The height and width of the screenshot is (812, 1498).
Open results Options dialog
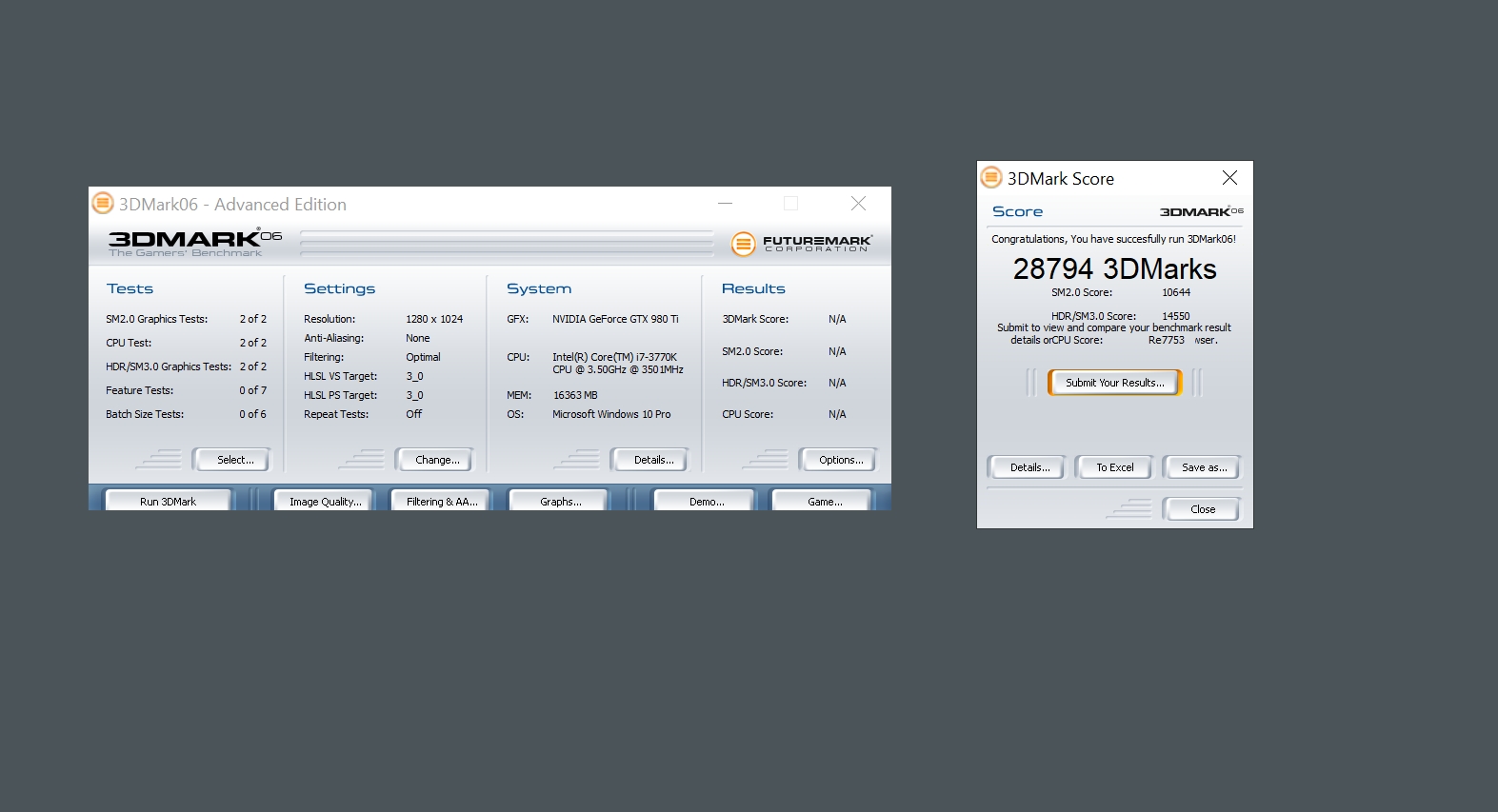pyautogui.click(x=838, y=460)
